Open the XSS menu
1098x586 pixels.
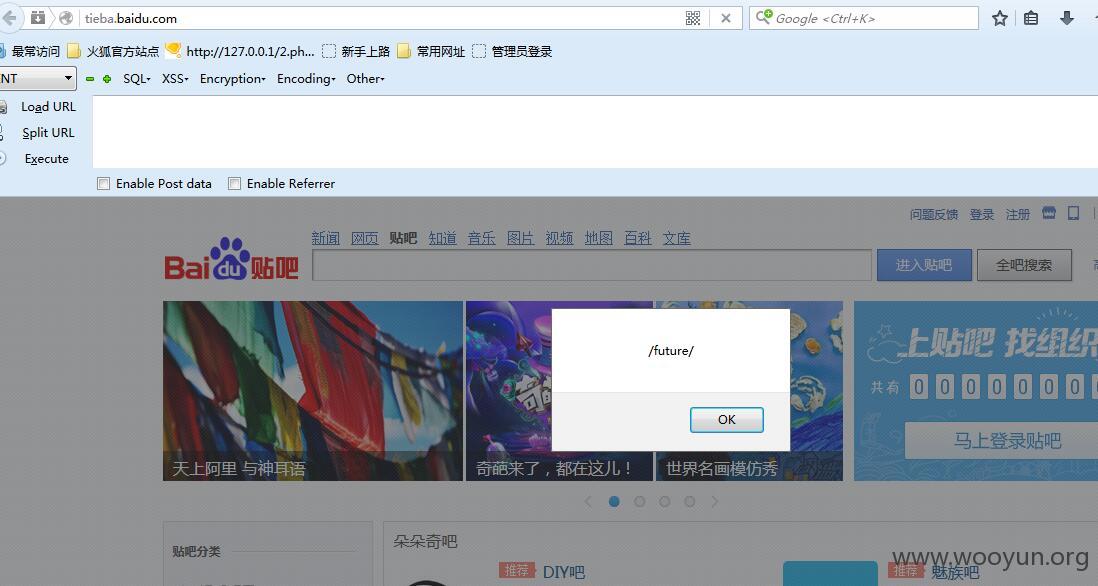pyautogui.click(x=175, y=78)
